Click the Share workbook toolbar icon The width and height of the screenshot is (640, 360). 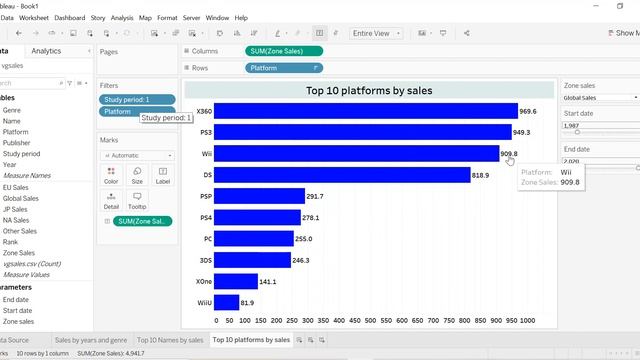pos(467,33)
